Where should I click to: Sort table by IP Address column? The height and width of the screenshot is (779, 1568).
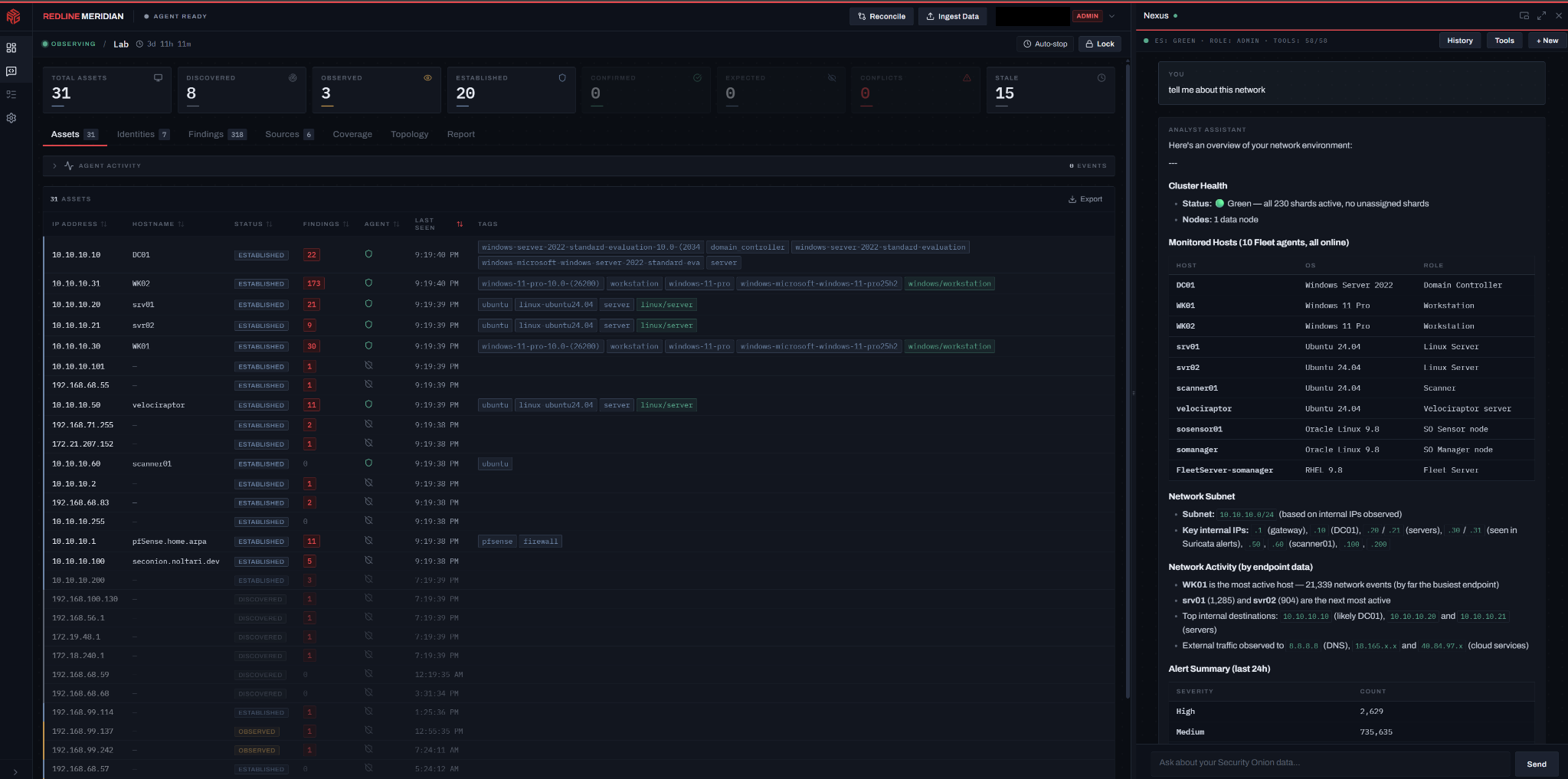(x=79, y=224)
